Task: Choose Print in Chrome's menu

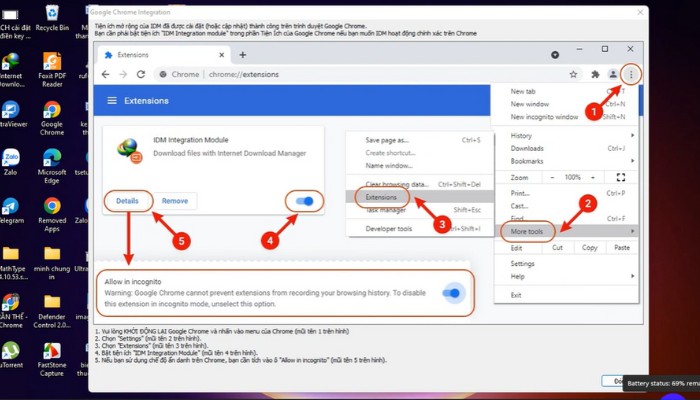Action: (567, 193)
